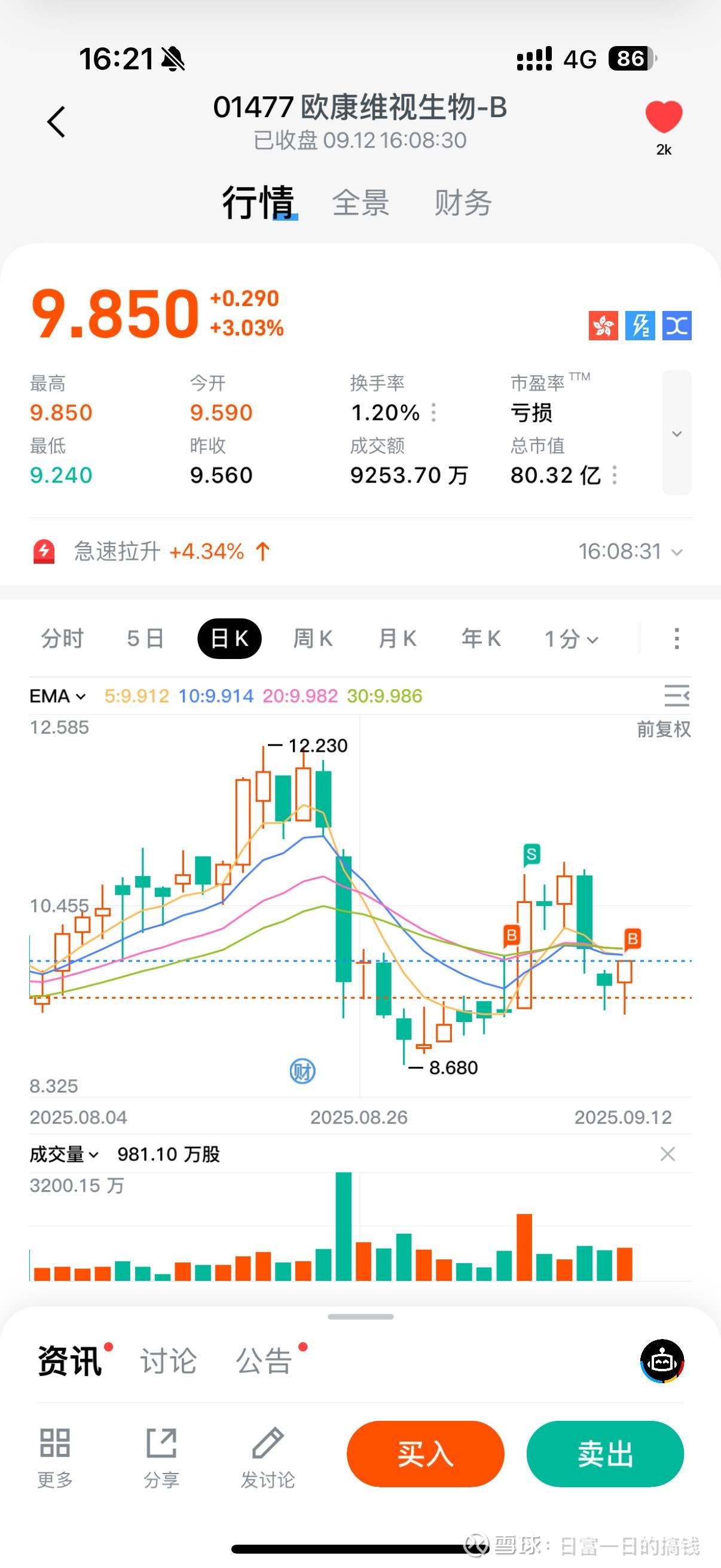Switch to the 财务 tab
The height and width of the screenshot is (1568, 721).
click(x=463, y=203)
